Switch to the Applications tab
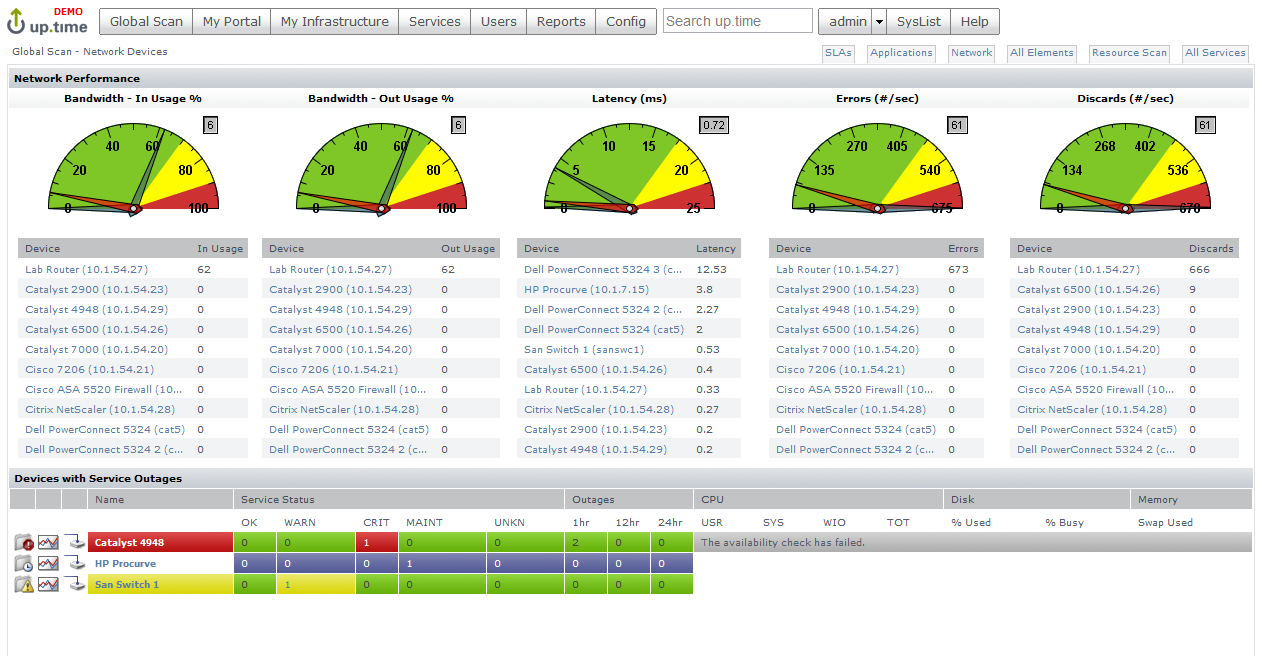Viewport: 1262px width, 656px height. [x=901, y=53]
